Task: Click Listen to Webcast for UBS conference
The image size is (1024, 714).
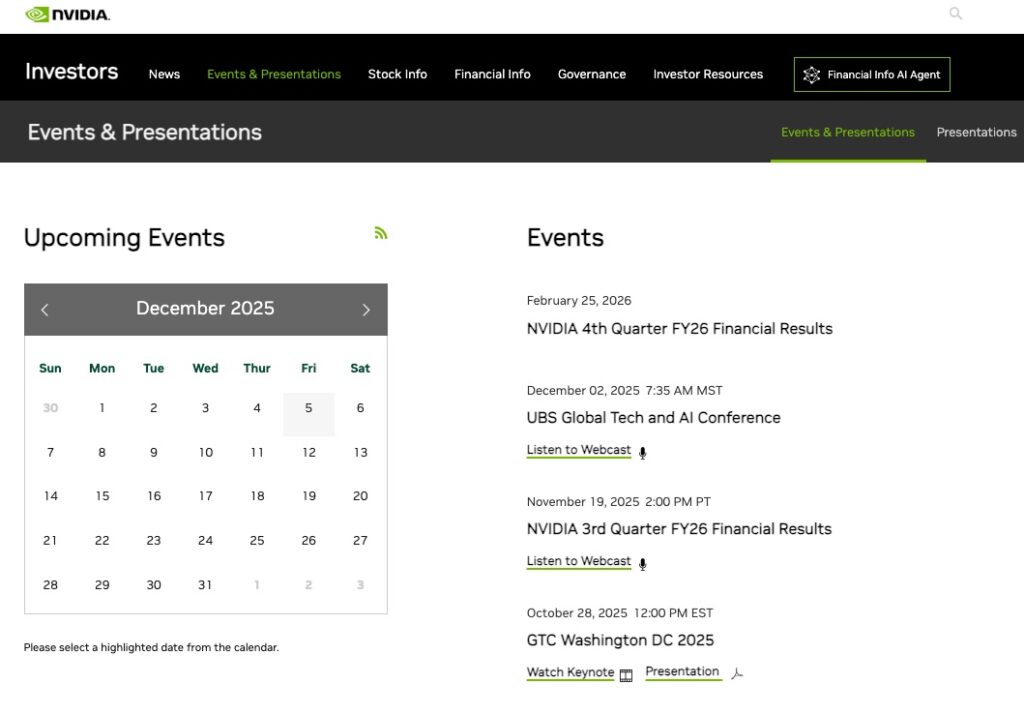Action: (579, 450)
